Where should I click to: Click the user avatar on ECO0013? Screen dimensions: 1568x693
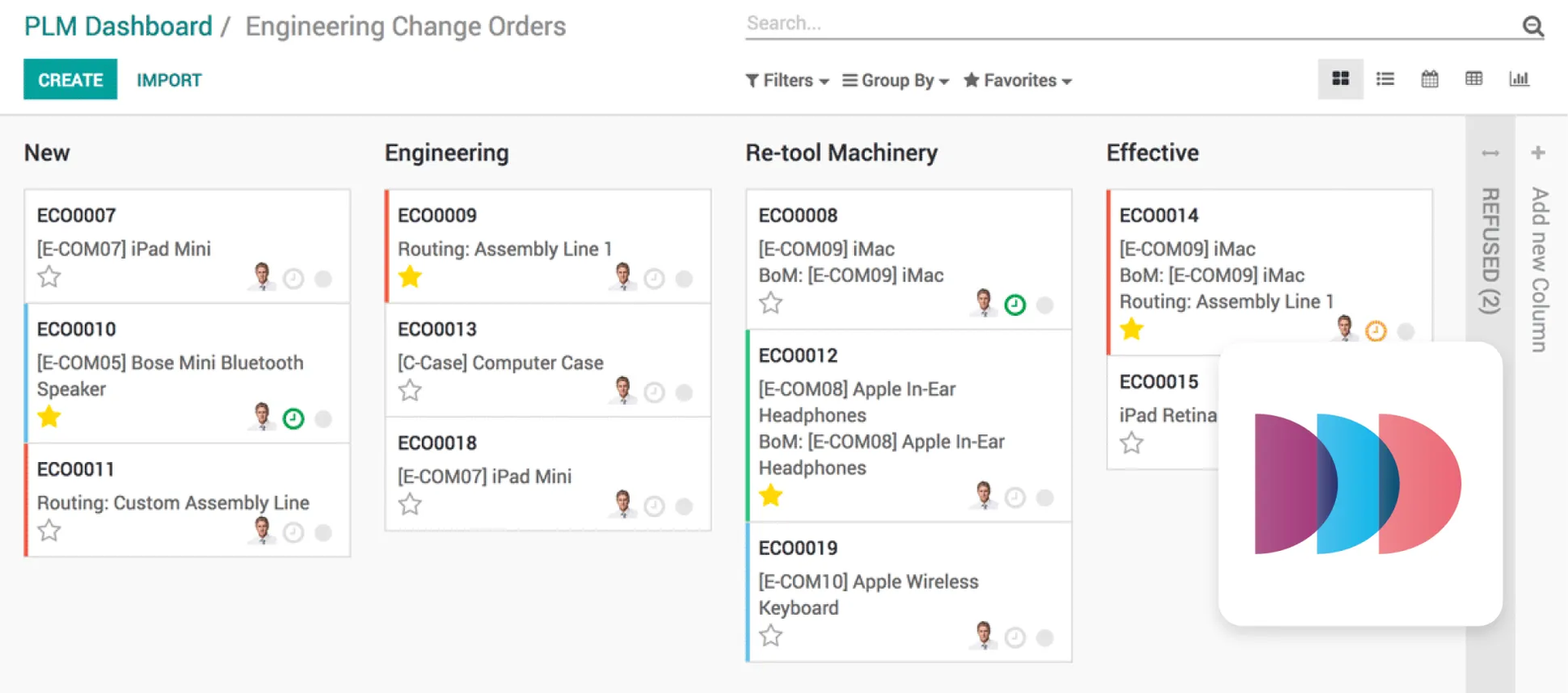click(x=623, y=390)
